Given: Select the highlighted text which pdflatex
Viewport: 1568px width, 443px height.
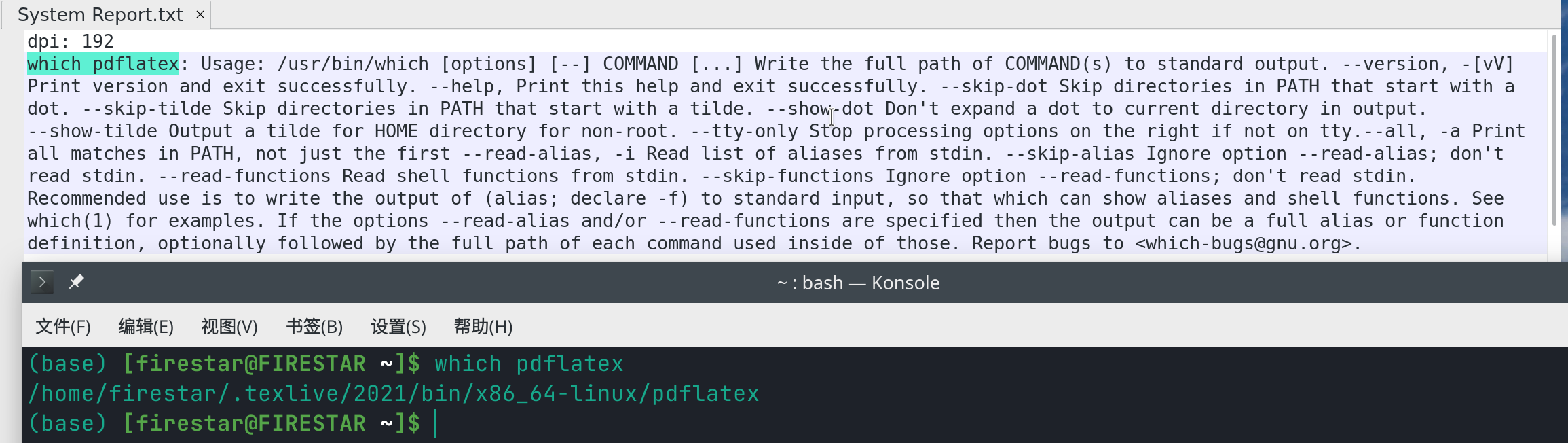Looking at the screenshot, I should (x=102, y=63).
